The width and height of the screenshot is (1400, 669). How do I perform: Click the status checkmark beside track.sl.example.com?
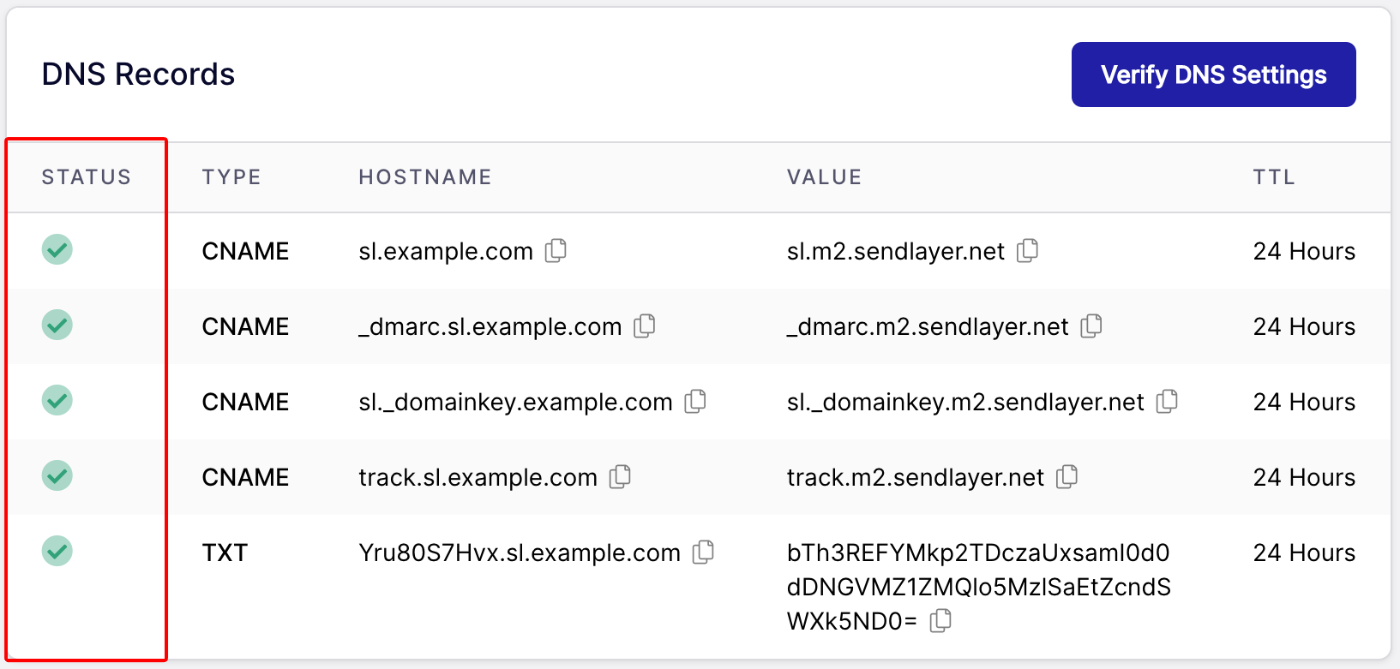[57, 477]
